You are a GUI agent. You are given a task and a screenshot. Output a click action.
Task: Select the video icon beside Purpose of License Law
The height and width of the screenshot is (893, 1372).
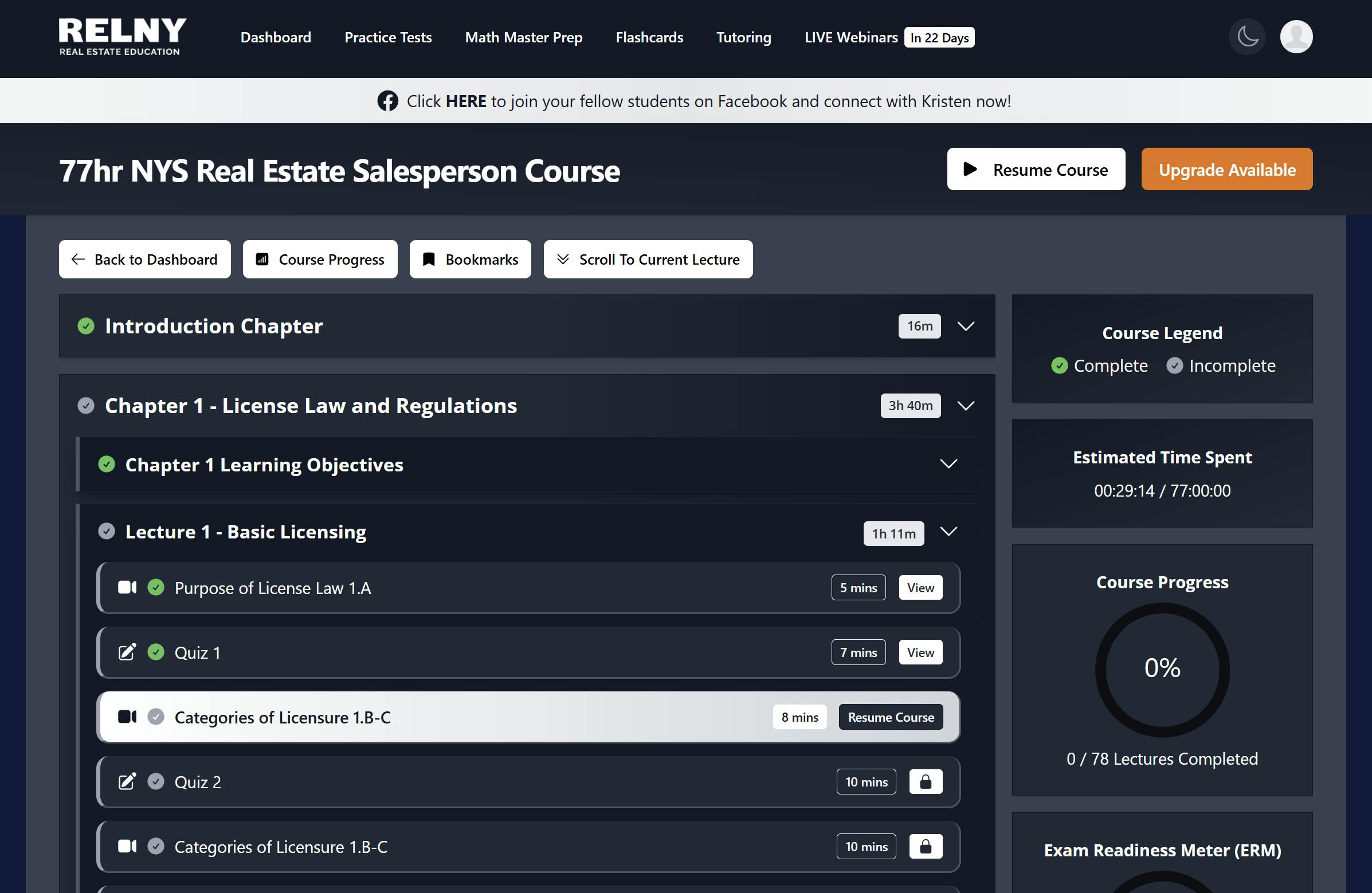coord(127,588)
